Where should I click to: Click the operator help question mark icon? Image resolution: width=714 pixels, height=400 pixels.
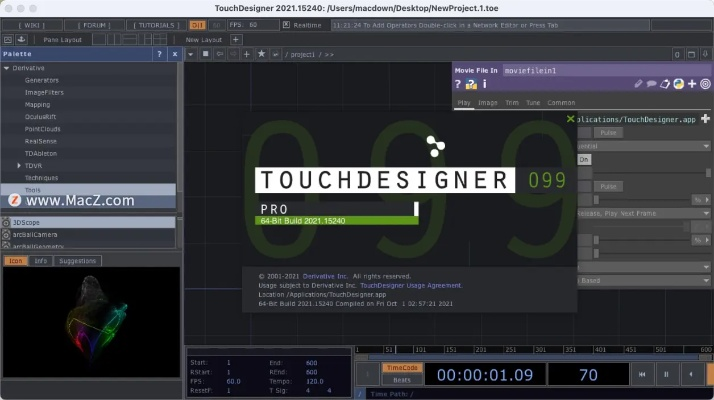point(459,85)
